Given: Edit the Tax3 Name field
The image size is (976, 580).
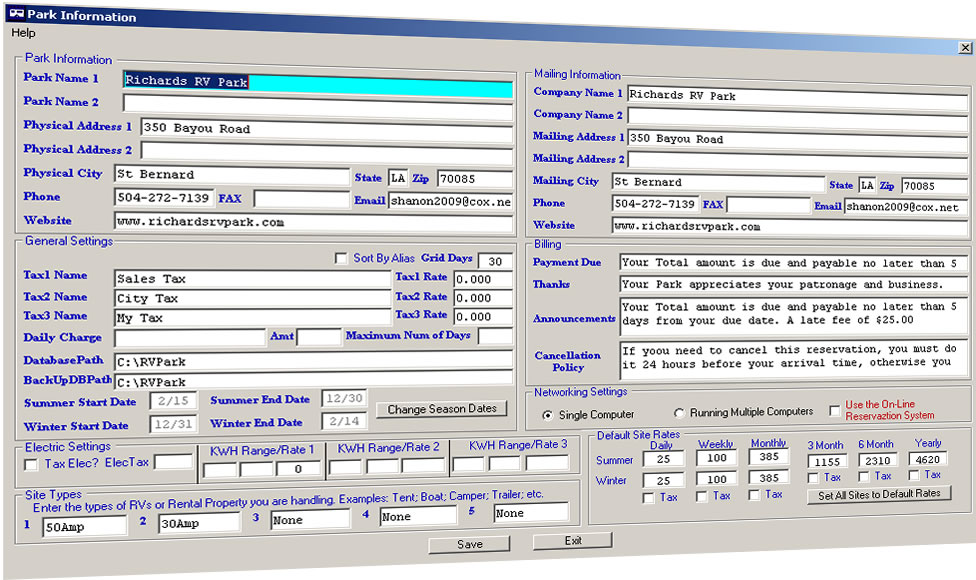Looking at the screenshot, I should tap(253, 318).
